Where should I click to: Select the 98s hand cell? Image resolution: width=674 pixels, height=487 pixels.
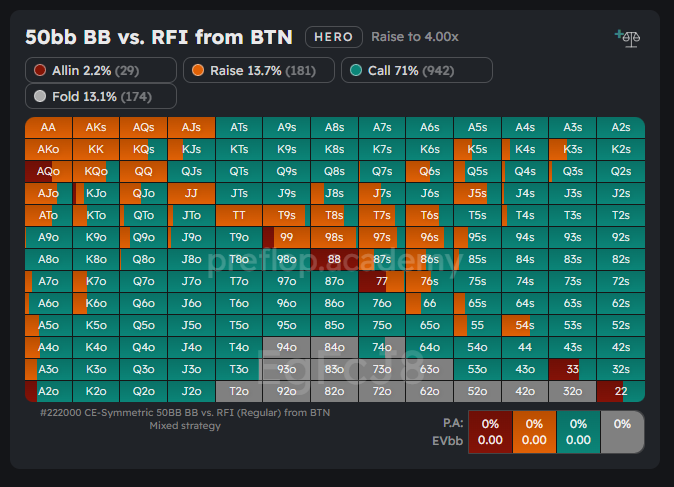(x=334, y=237)
